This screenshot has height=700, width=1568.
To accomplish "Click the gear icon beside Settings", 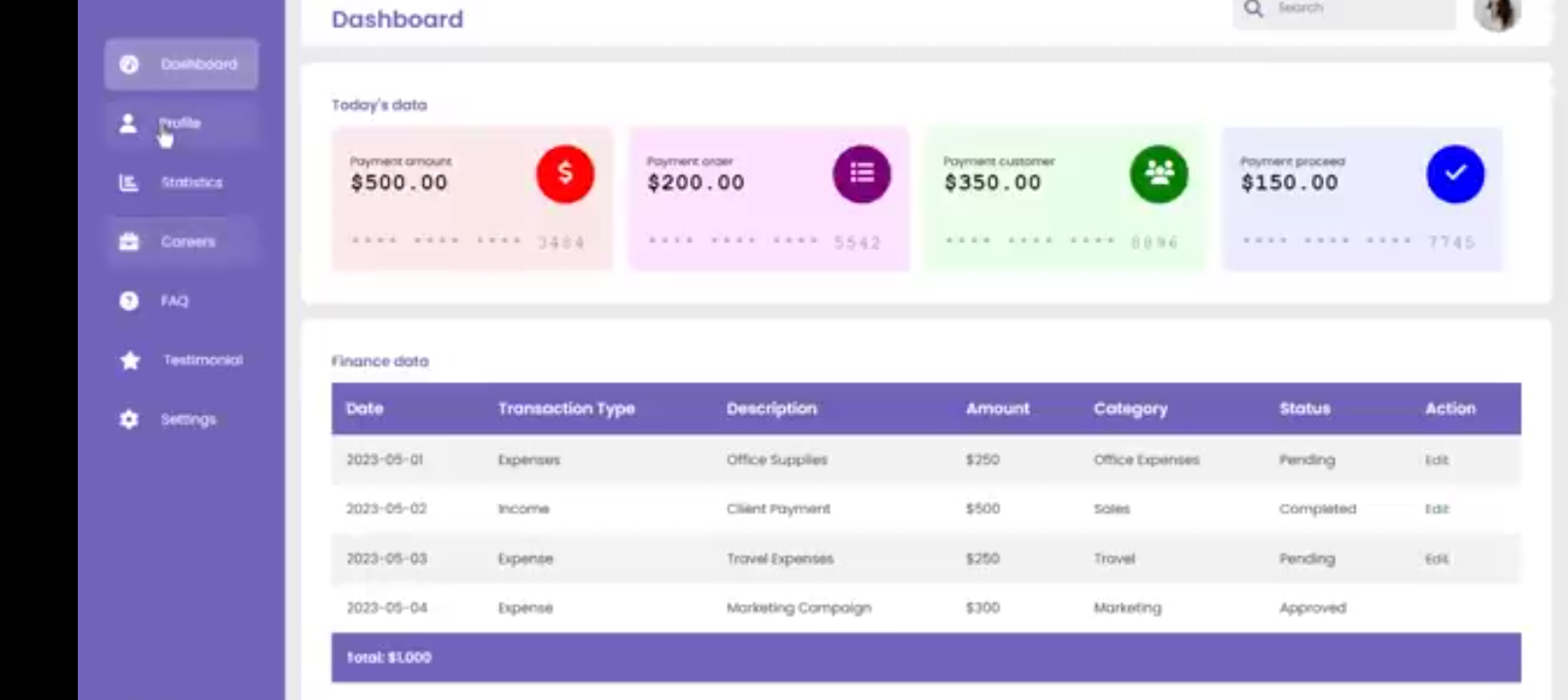I will click(128, 419).
